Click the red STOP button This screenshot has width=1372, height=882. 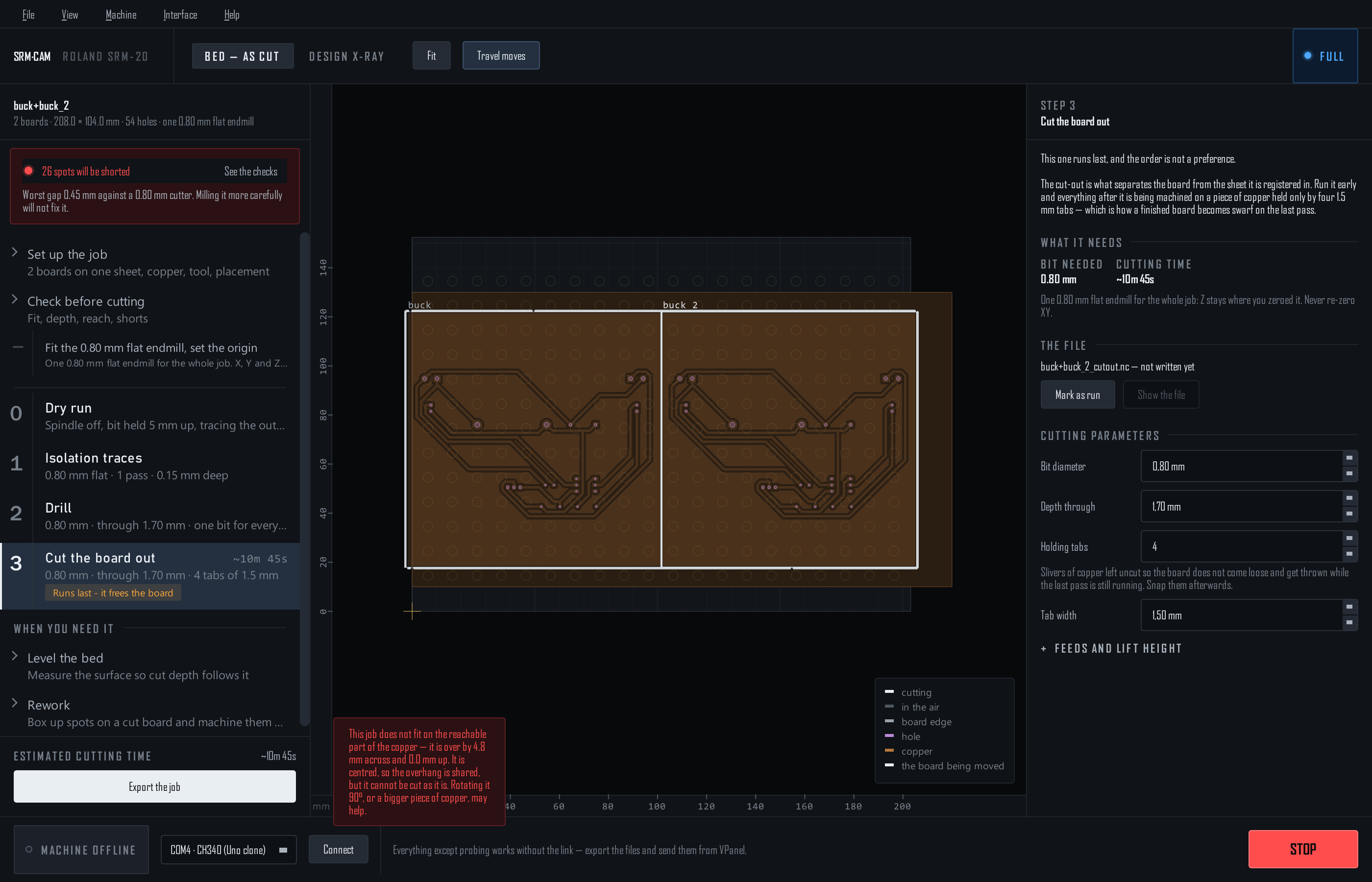pos(1303,849)
